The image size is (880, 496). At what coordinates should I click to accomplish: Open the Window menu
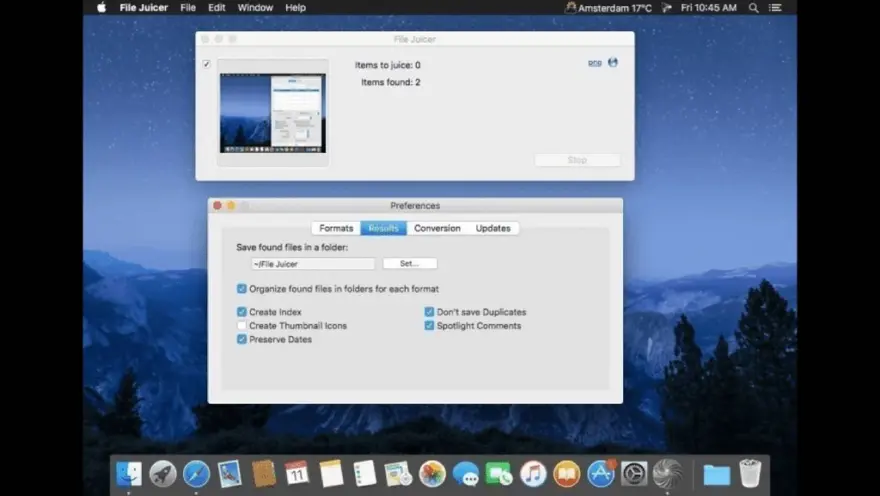(x=255, y=8)
